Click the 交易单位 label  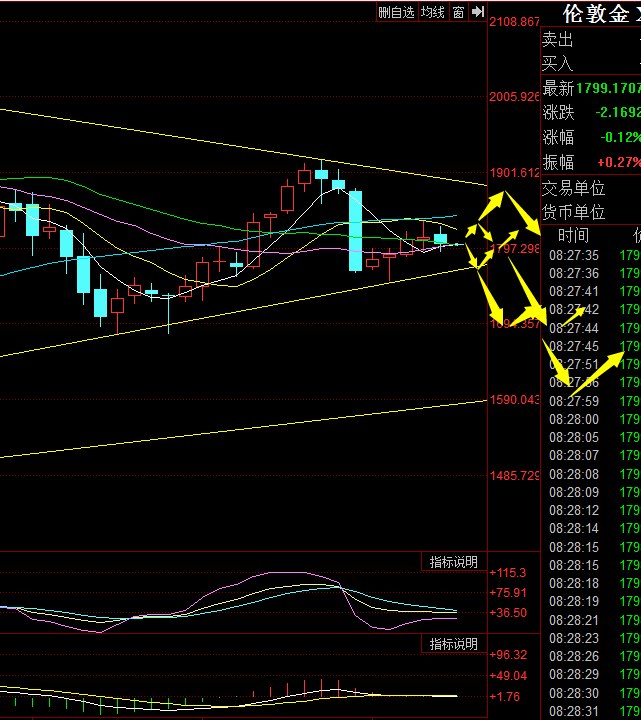[574, 188]
